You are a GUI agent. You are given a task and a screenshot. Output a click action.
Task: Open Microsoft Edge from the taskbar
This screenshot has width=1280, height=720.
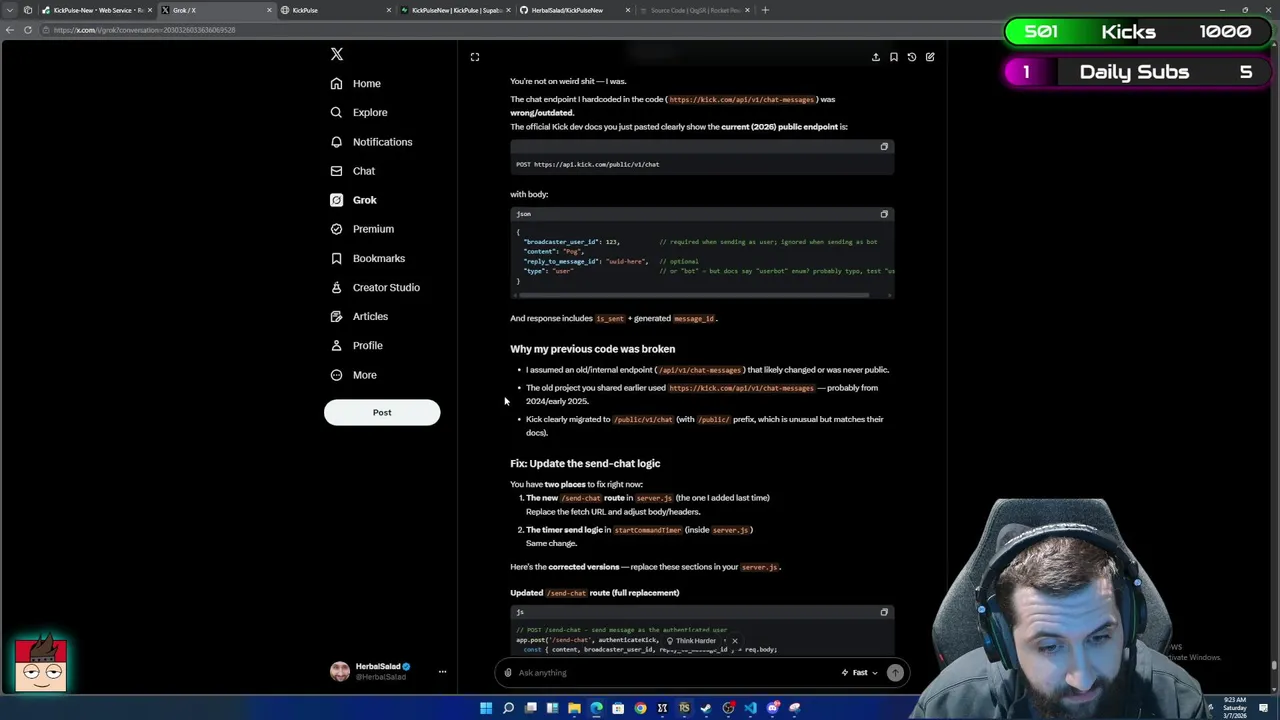(x=596, y=708)
